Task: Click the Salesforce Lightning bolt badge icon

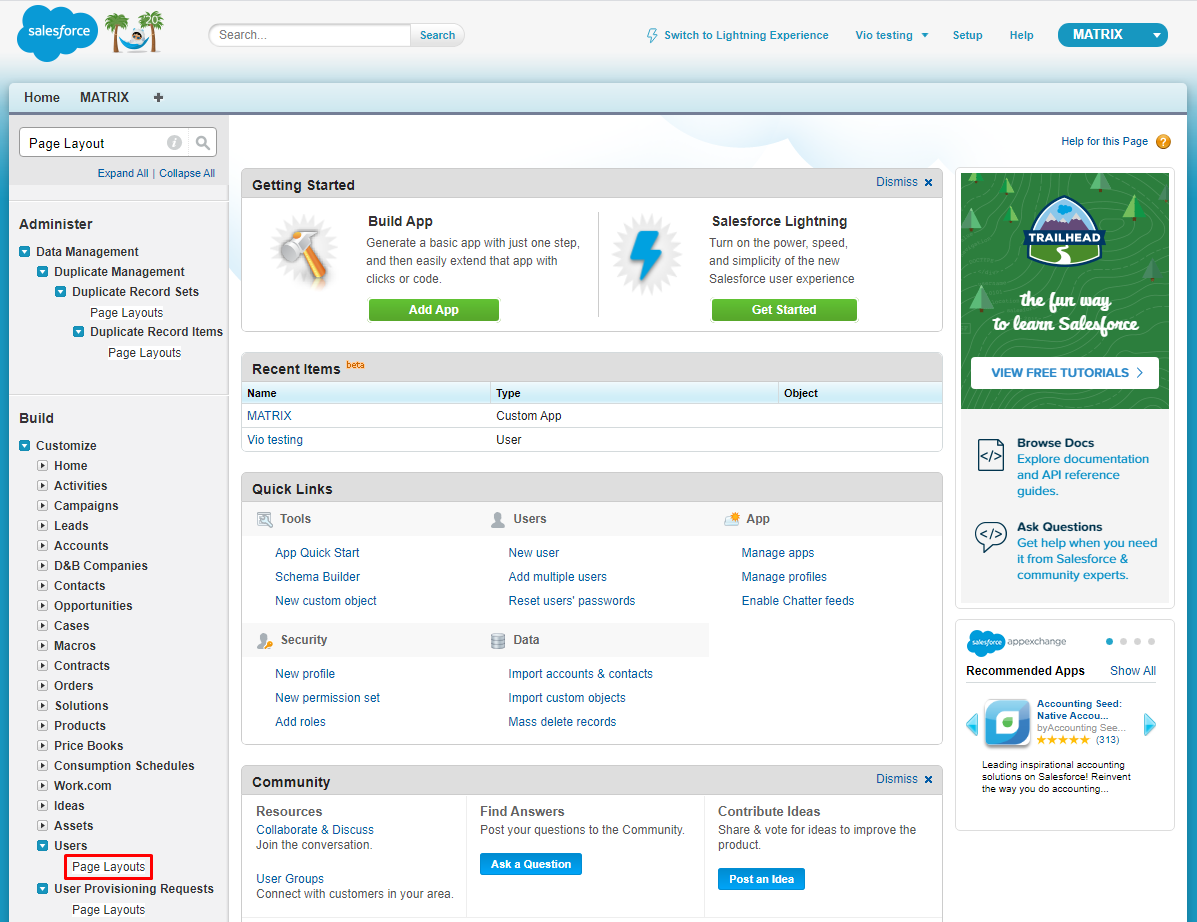Action: pos(647,254)
